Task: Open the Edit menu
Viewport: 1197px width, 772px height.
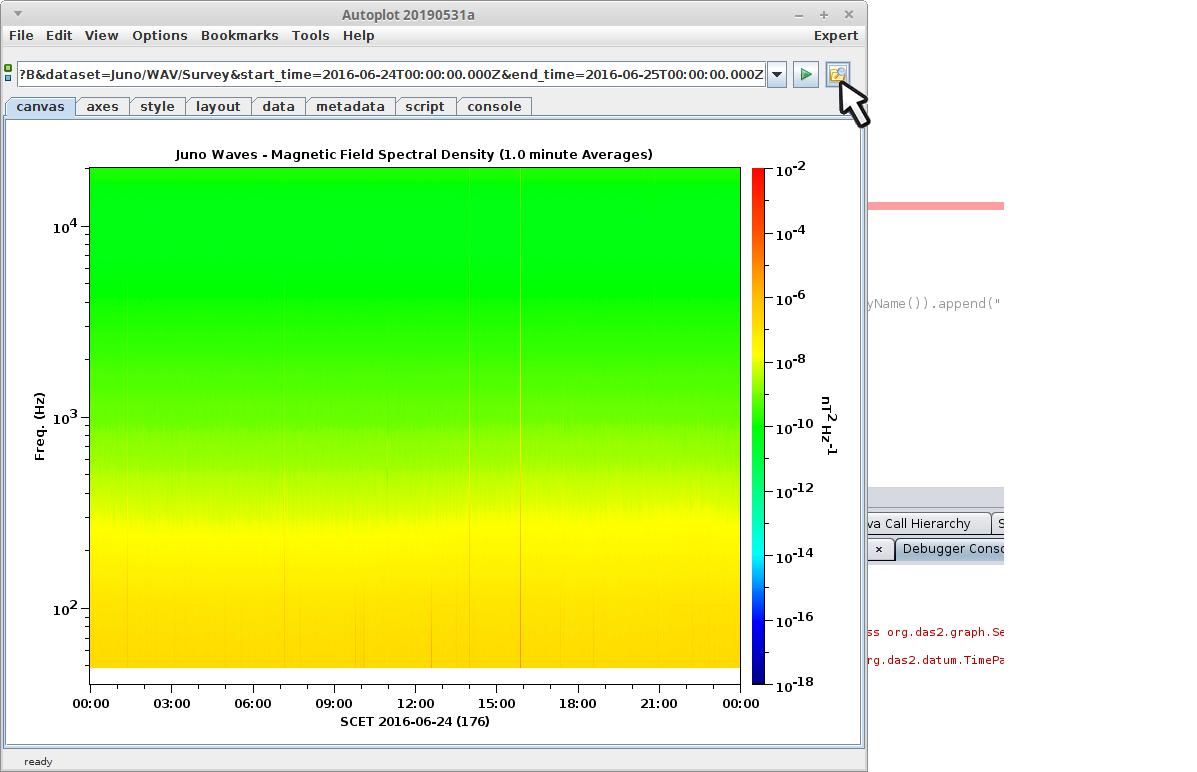Action: (59, 35)
